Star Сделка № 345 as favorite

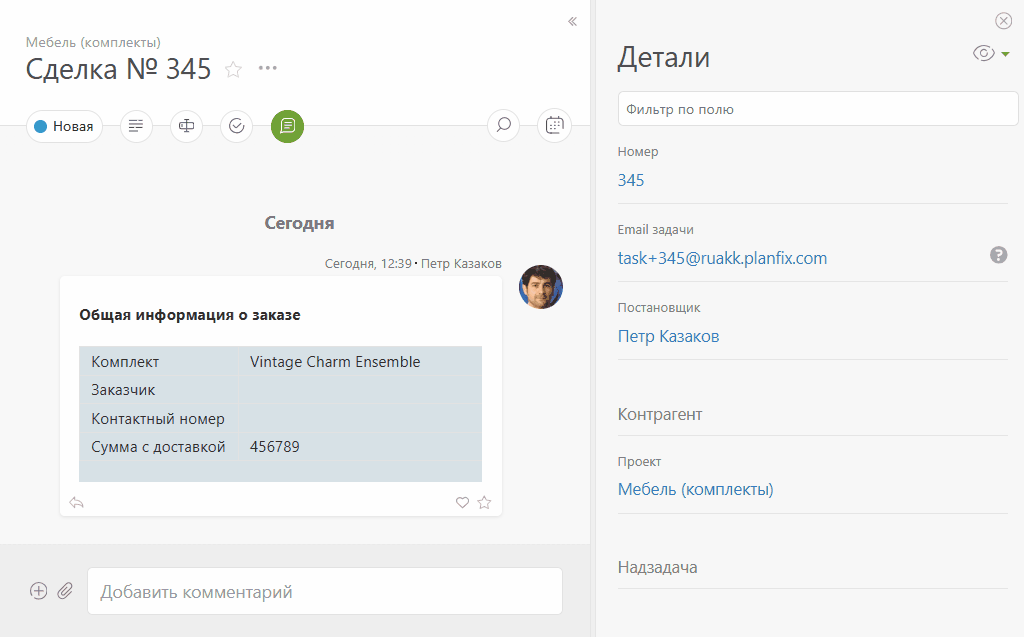click(233, 69)
